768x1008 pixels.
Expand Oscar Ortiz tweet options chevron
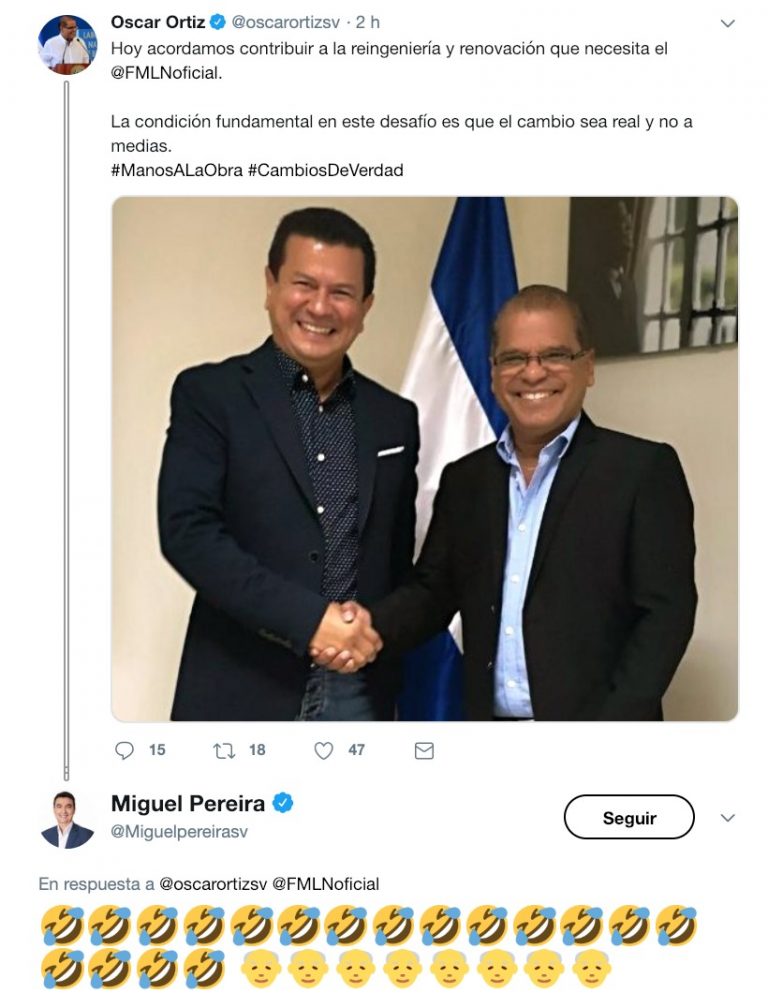coord(727,24)
